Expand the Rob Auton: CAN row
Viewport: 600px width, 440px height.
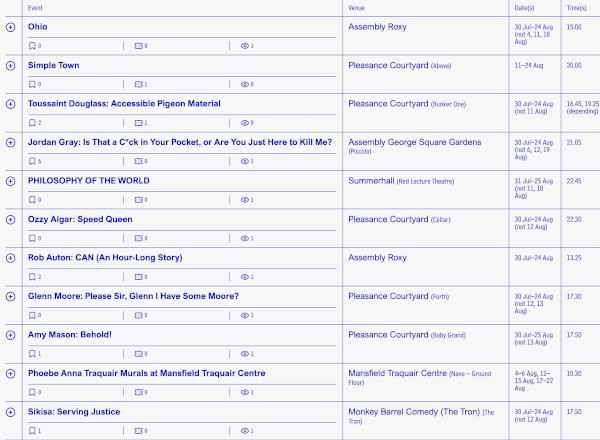point(11,258)
